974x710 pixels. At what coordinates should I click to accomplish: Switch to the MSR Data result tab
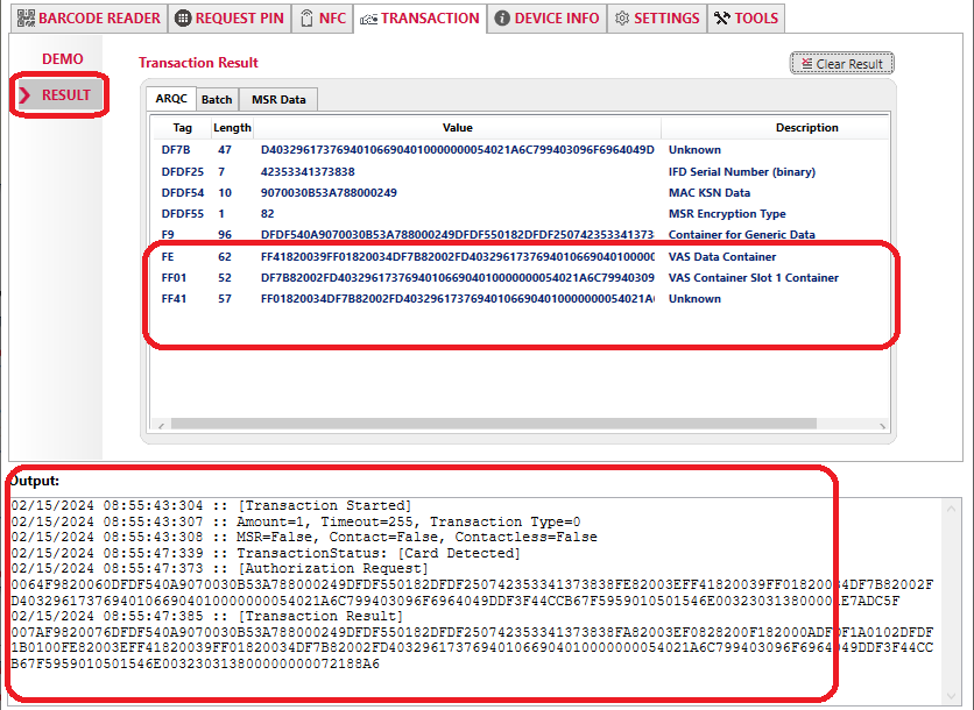click(x=278, y=99)
